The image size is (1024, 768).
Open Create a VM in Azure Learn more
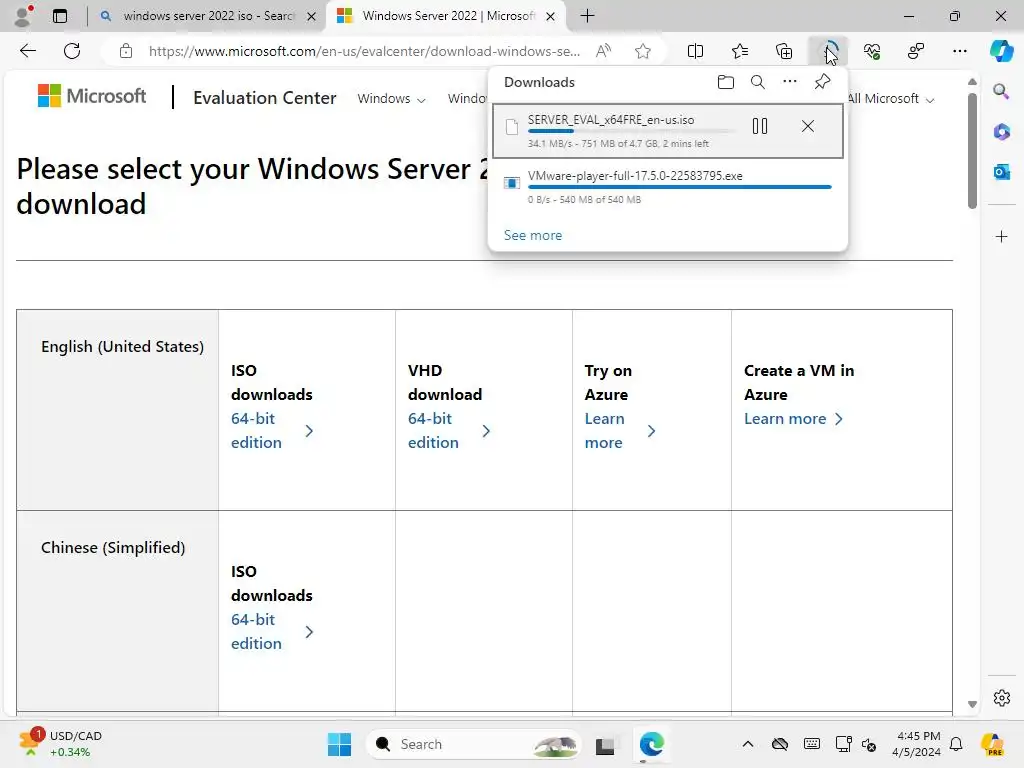point(793,419)
